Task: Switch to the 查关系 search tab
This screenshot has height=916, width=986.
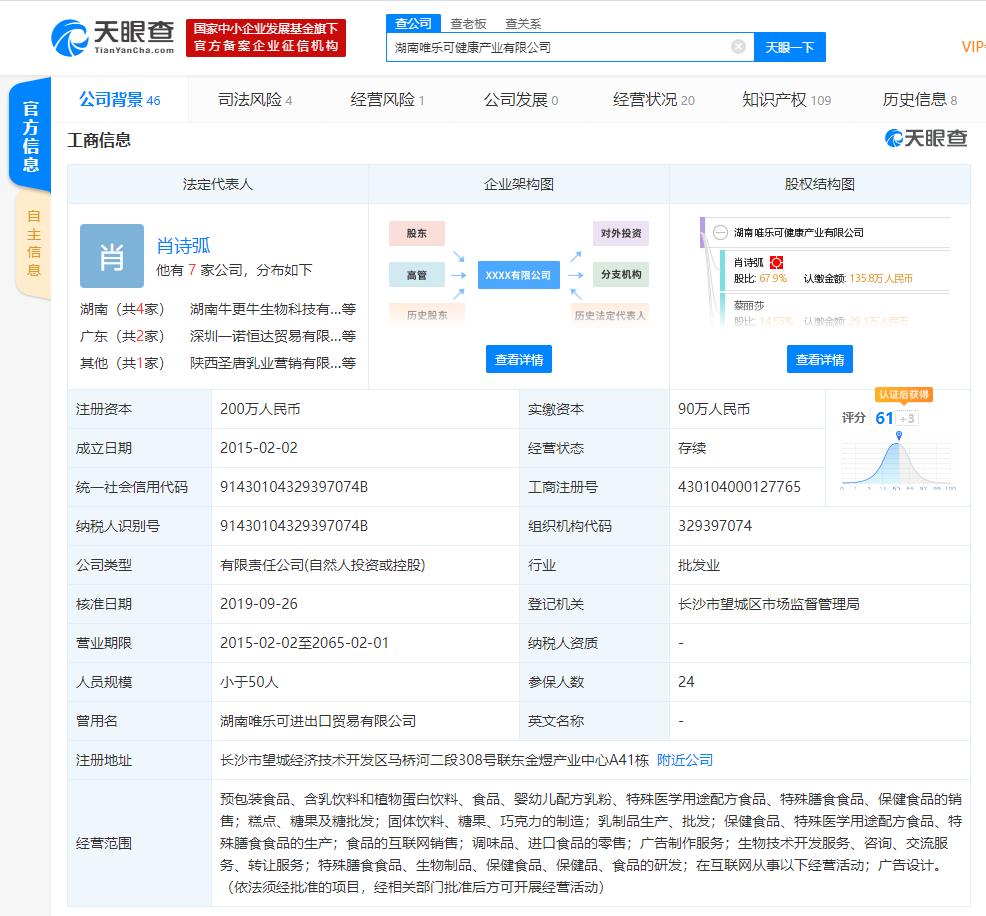Action: point(523,24)
